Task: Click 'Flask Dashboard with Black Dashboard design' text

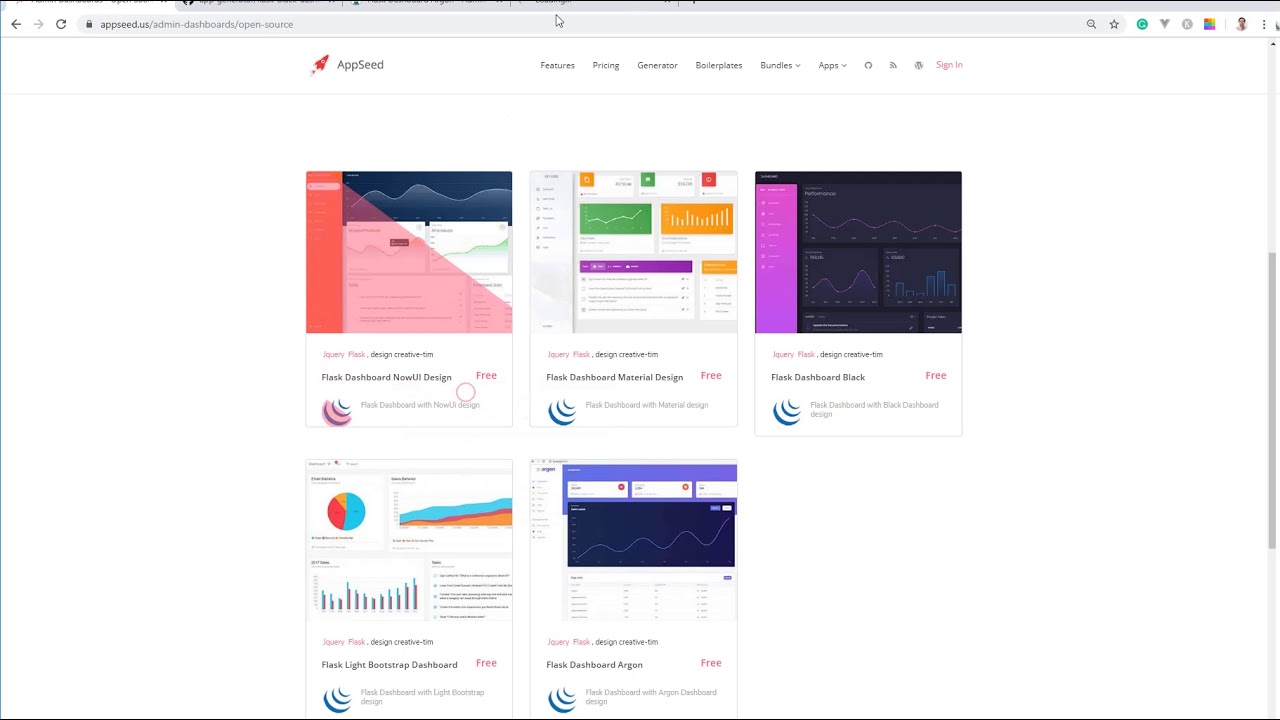Action: pyautogui.click(x=874, y=409)
